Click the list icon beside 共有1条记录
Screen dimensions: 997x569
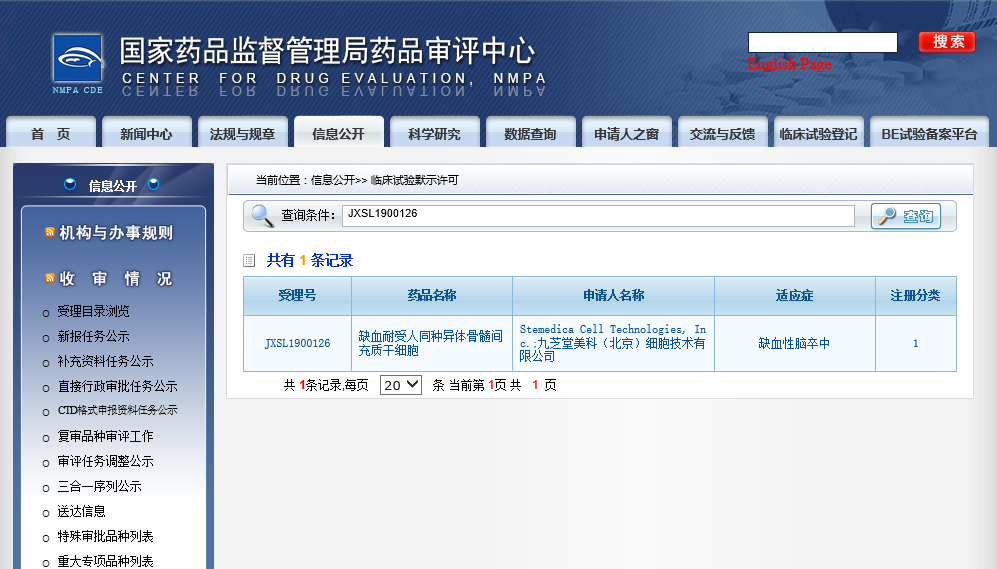(249, 260)
